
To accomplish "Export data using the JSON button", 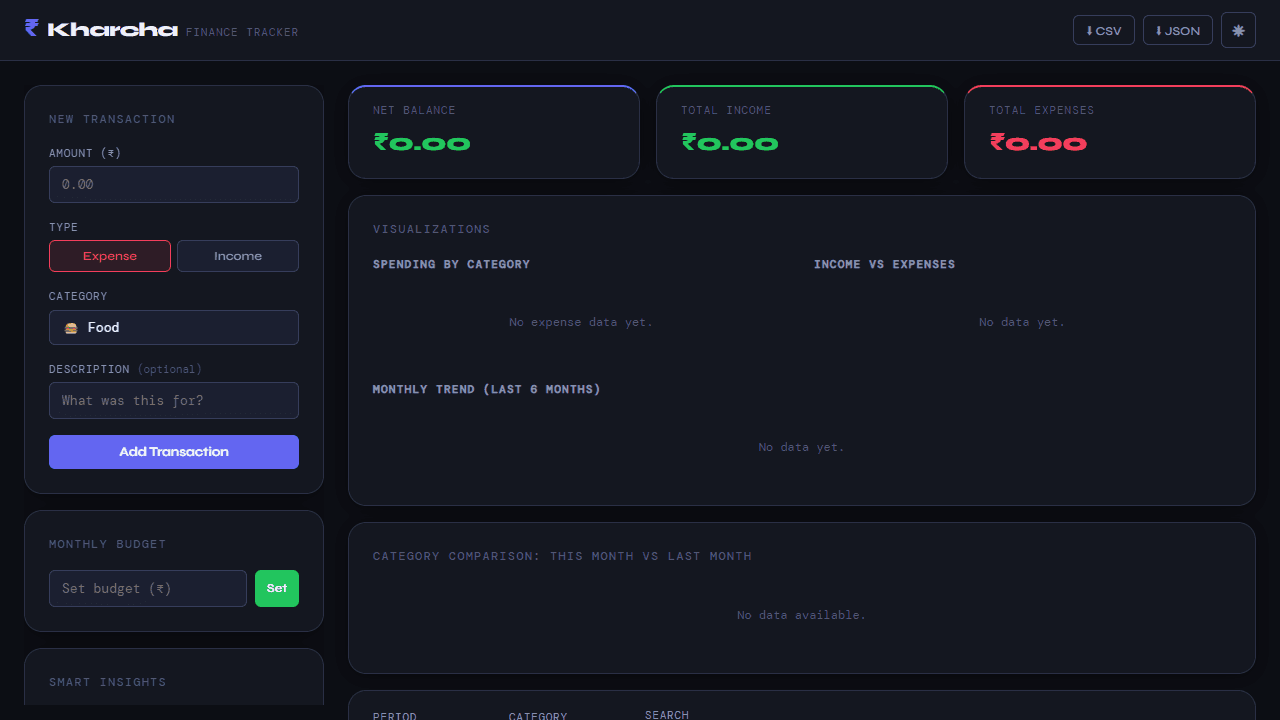I will click(1178, 30).
